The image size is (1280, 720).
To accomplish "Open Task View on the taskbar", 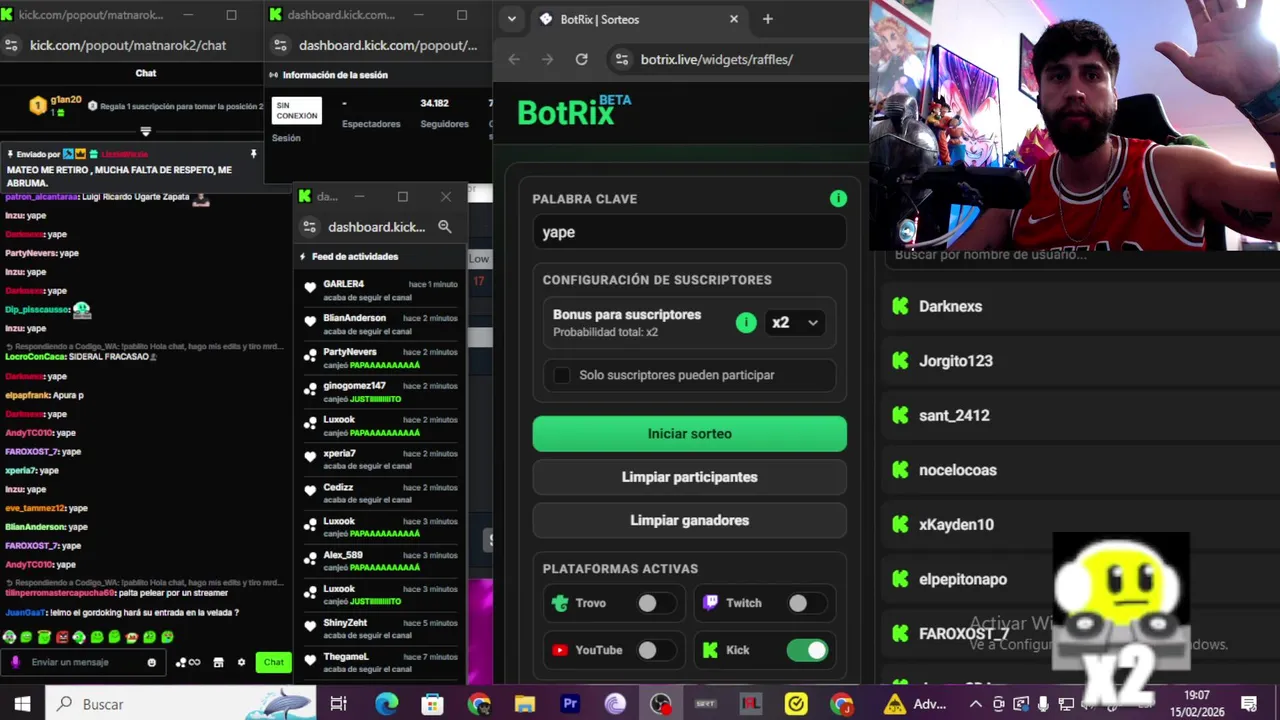I will tap(338, 704).
